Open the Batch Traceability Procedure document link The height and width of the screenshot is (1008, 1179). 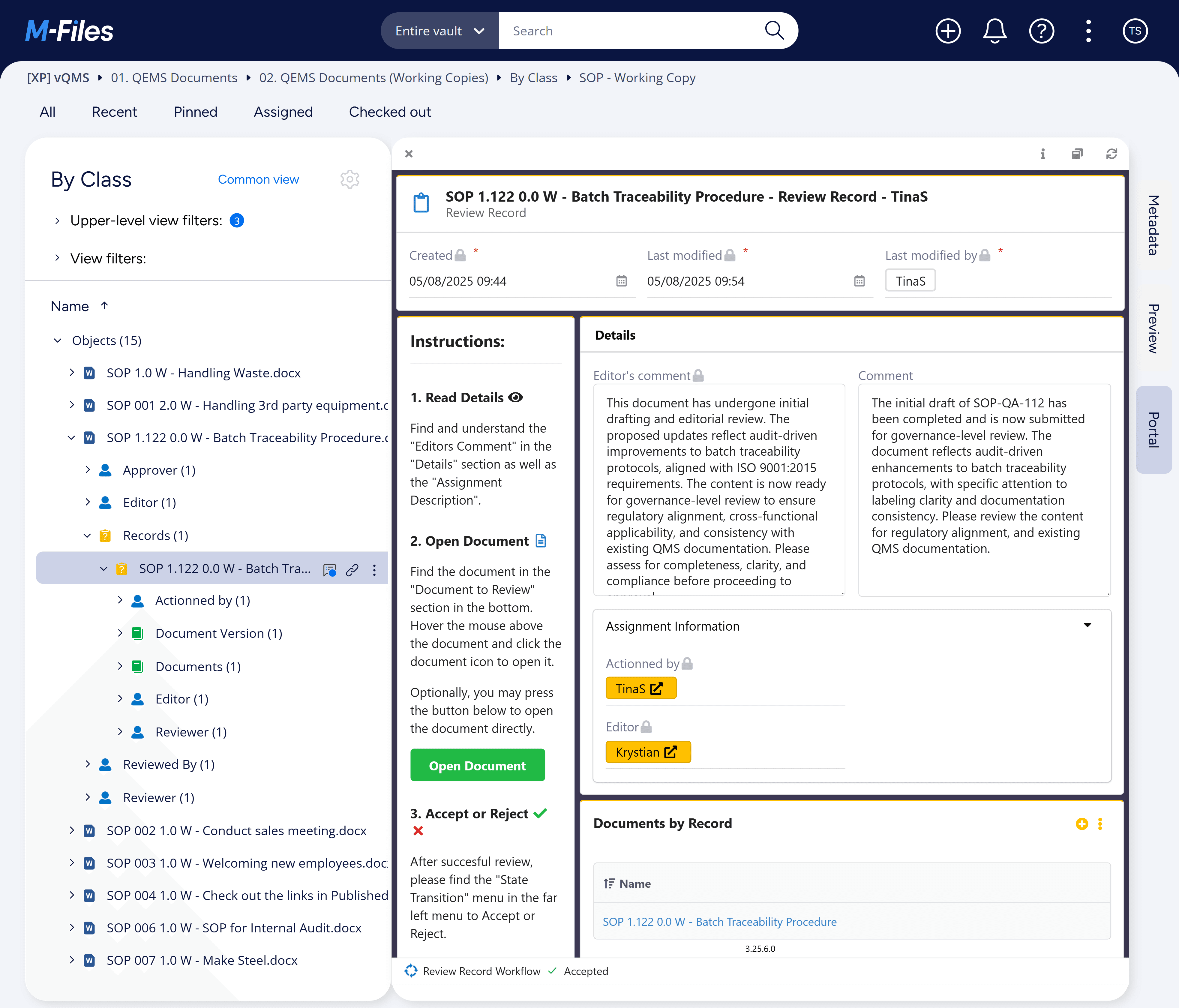tap(719, 922)
